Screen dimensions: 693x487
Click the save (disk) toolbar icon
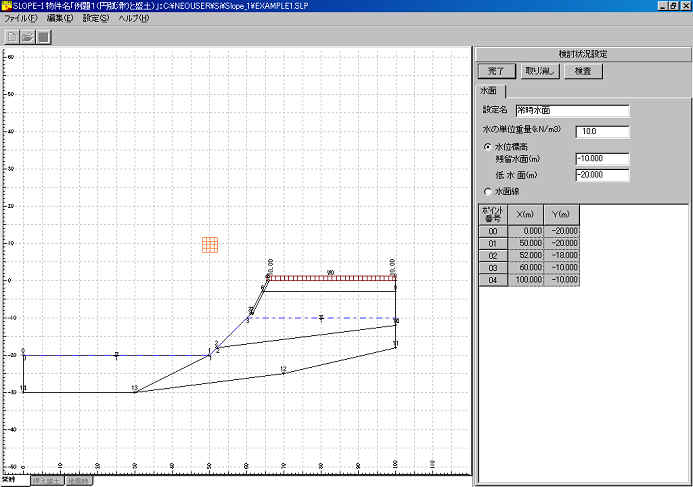[x=44, y=37]
